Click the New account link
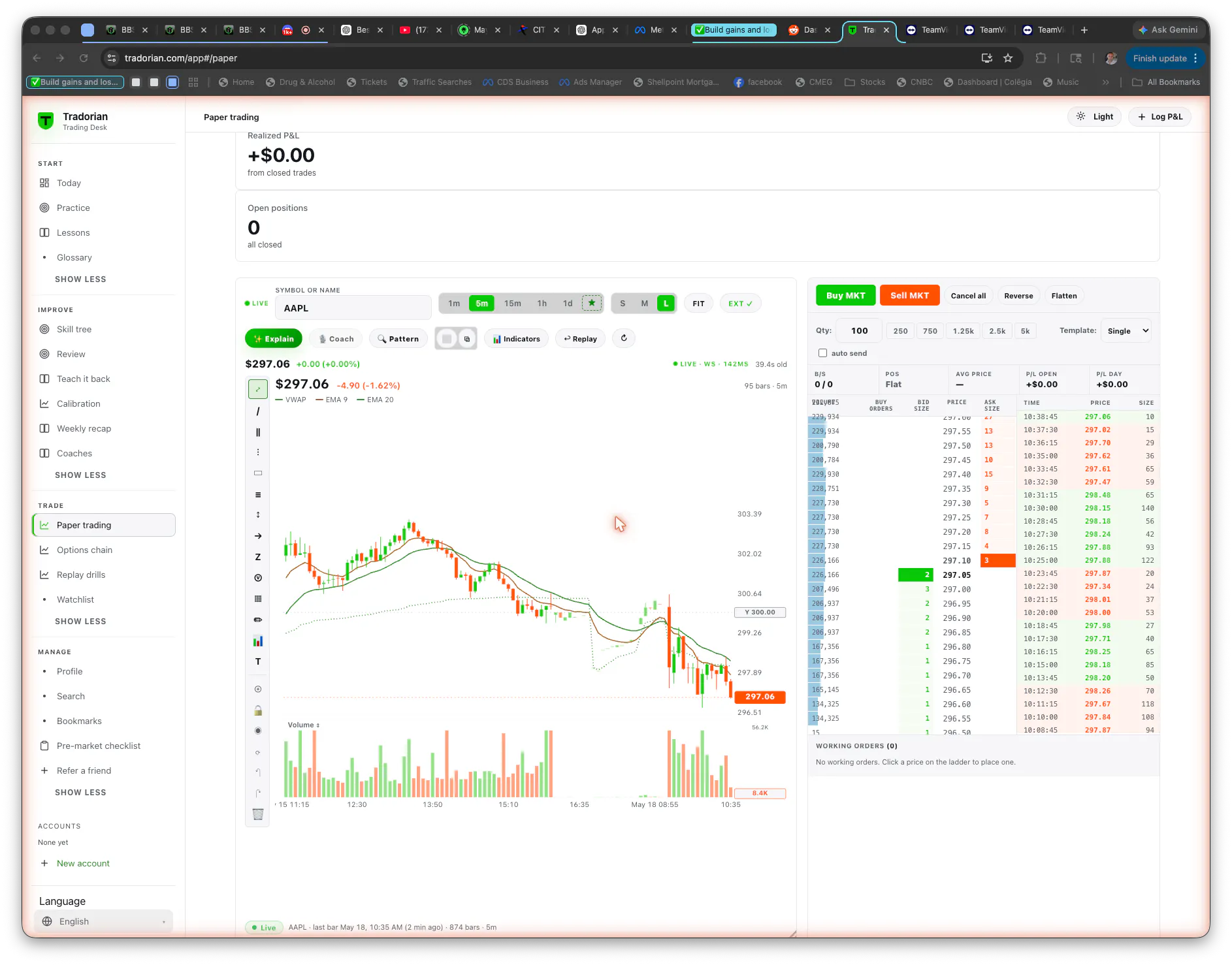Viewport: 1232px width, 965px height. click(83, 863)
